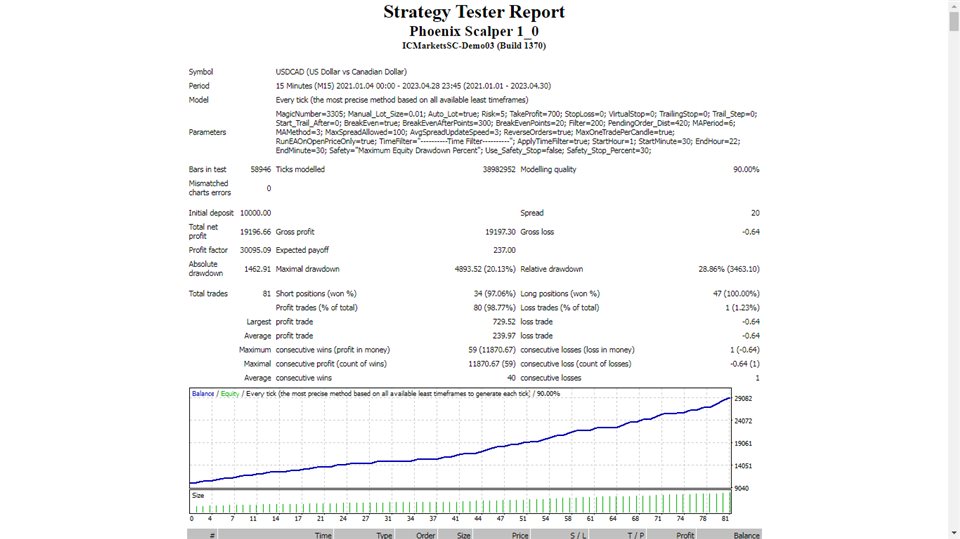Select the Initial deposit 10000.00 value

coord(253,213)
